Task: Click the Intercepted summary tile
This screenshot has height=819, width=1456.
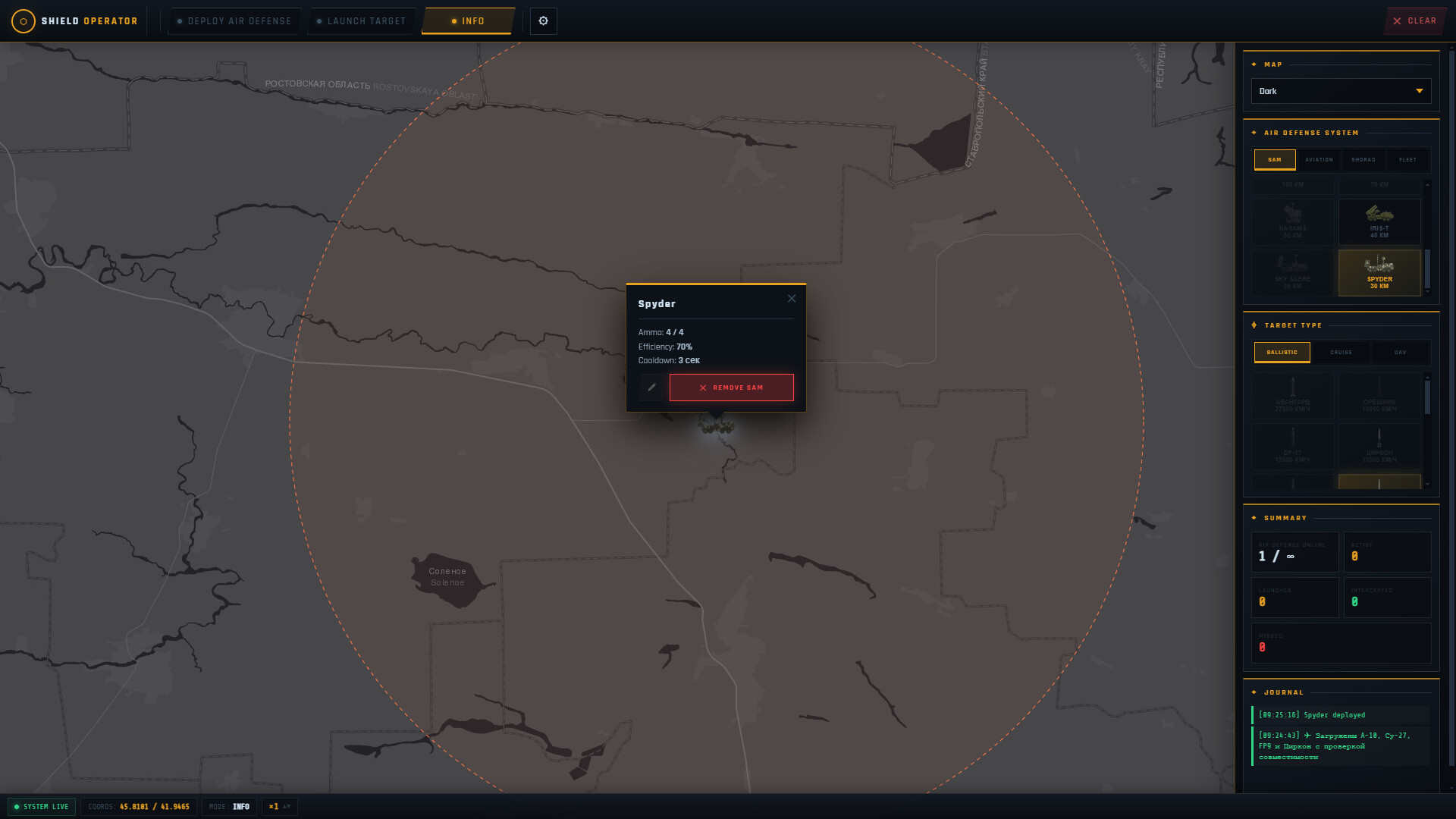Action: [x=1387, y=598]
